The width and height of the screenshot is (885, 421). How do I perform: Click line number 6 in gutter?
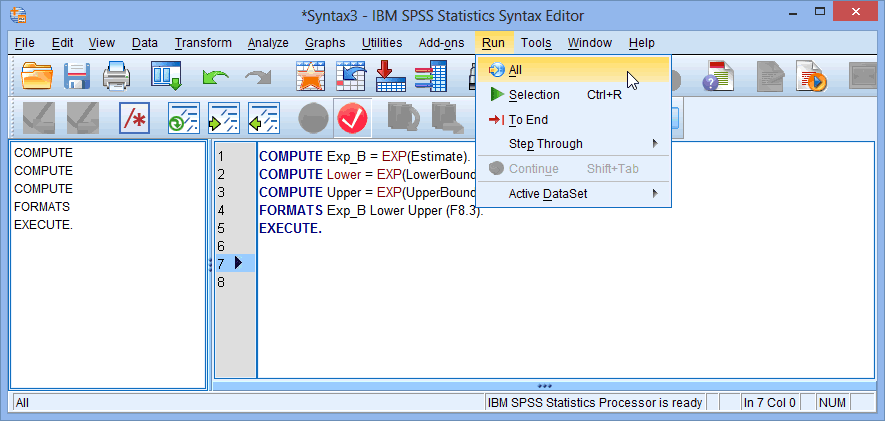point(221,246)
